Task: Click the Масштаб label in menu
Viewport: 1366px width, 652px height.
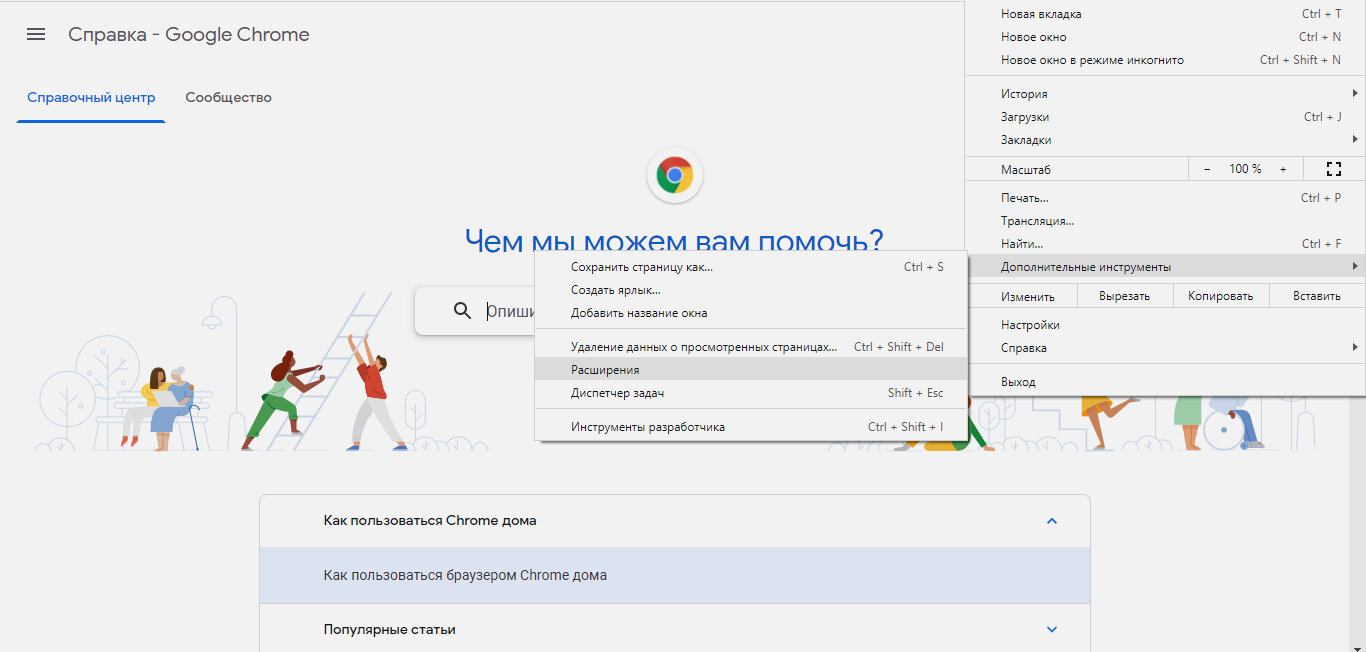Action: coord(1026,170)
